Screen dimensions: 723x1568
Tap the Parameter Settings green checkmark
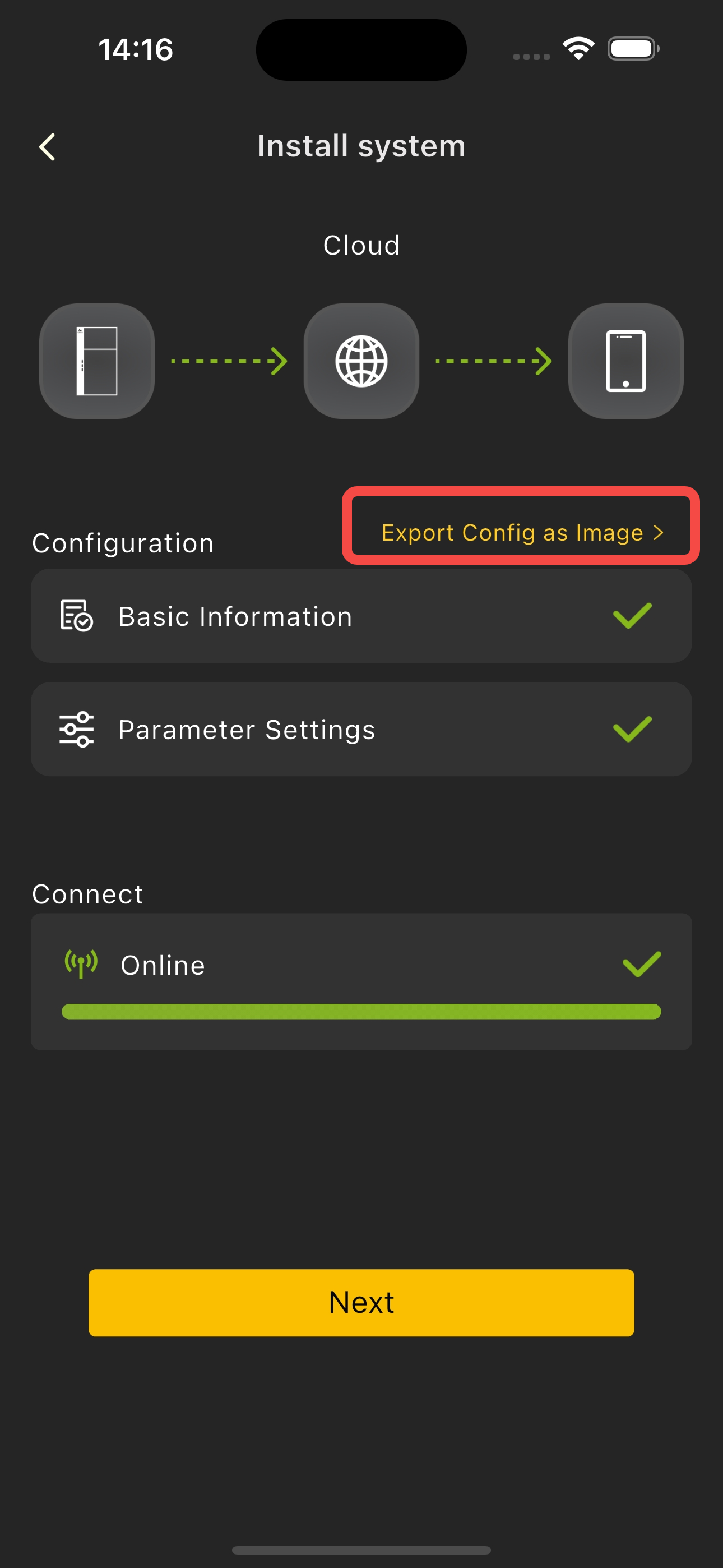pyautogui.click(x=632, y=729)
